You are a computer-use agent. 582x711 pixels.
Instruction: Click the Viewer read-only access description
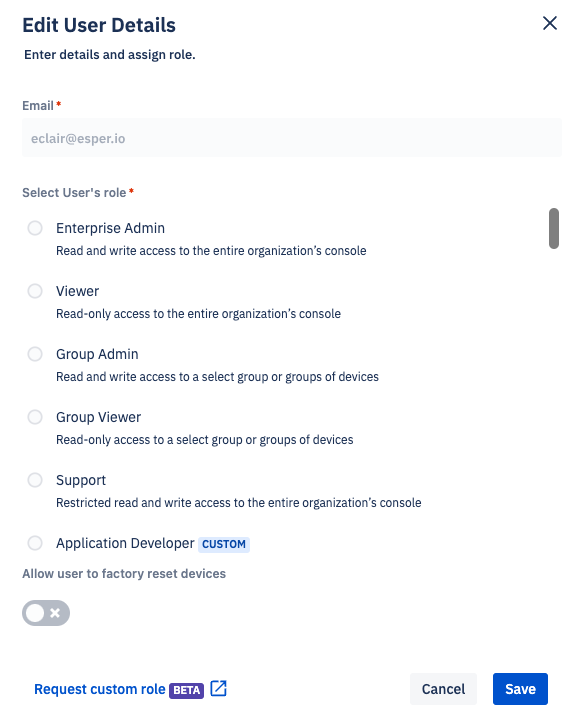[198, 313]
